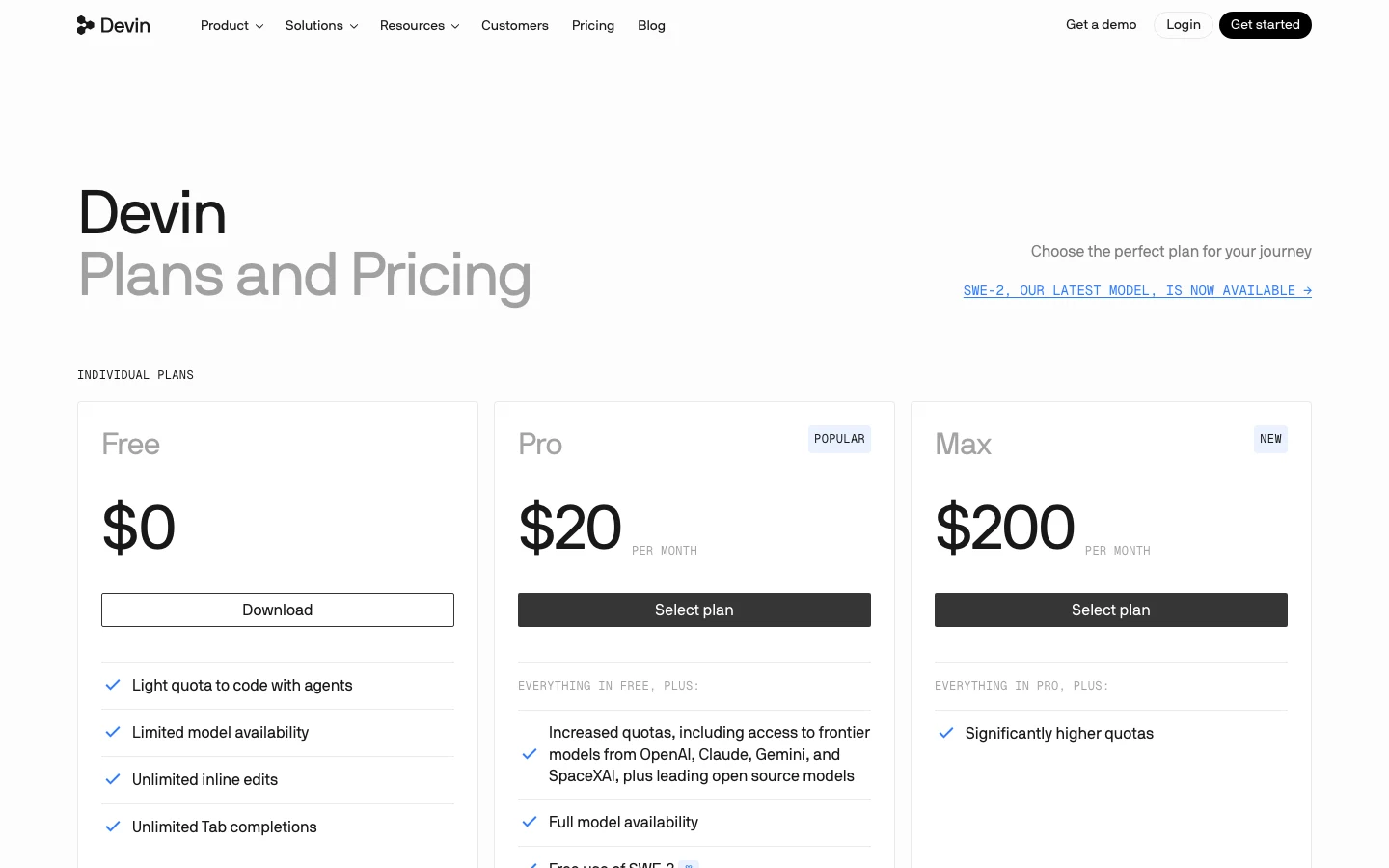Expand the Solutions dropdown menu
Screen dimensions: 1389x868
coord(321,25)
